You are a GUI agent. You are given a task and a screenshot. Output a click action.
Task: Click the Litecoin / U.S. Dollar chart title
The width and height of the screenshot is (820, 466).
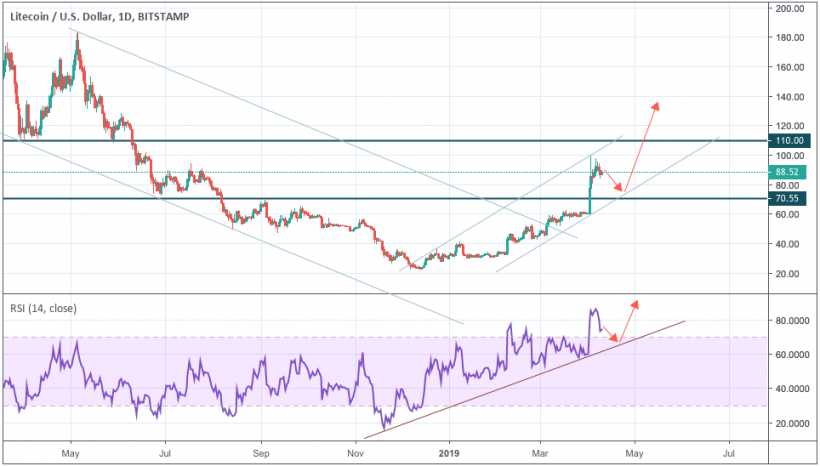99,17
